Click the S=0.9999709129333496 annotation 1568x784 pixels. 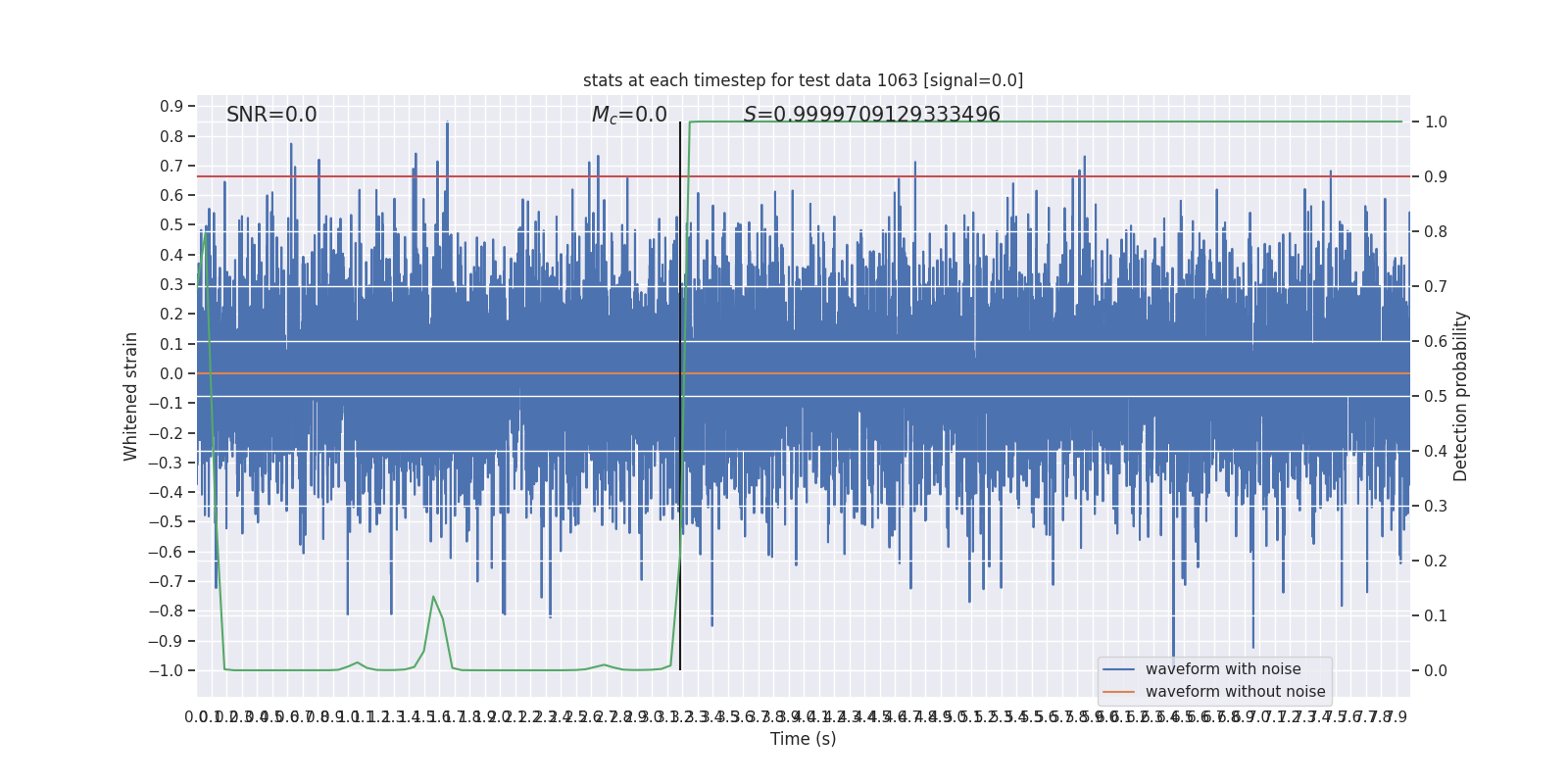[x=871, y=115]
